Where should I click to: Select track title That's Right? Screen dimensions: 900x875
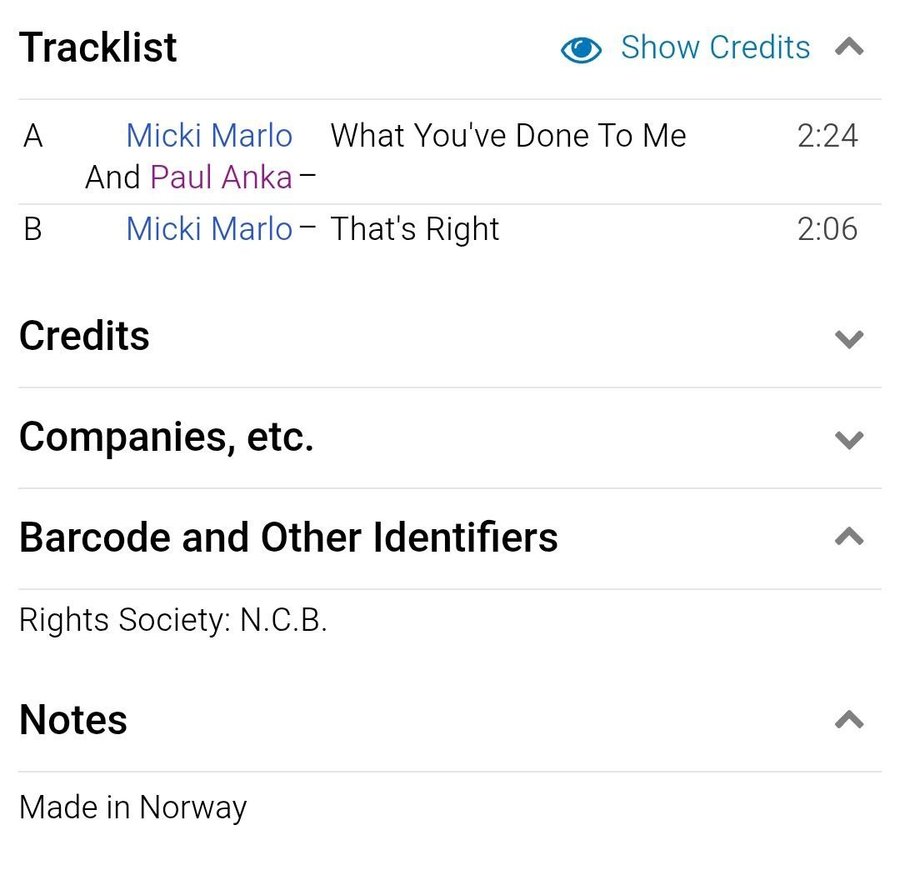coord(414,229)
